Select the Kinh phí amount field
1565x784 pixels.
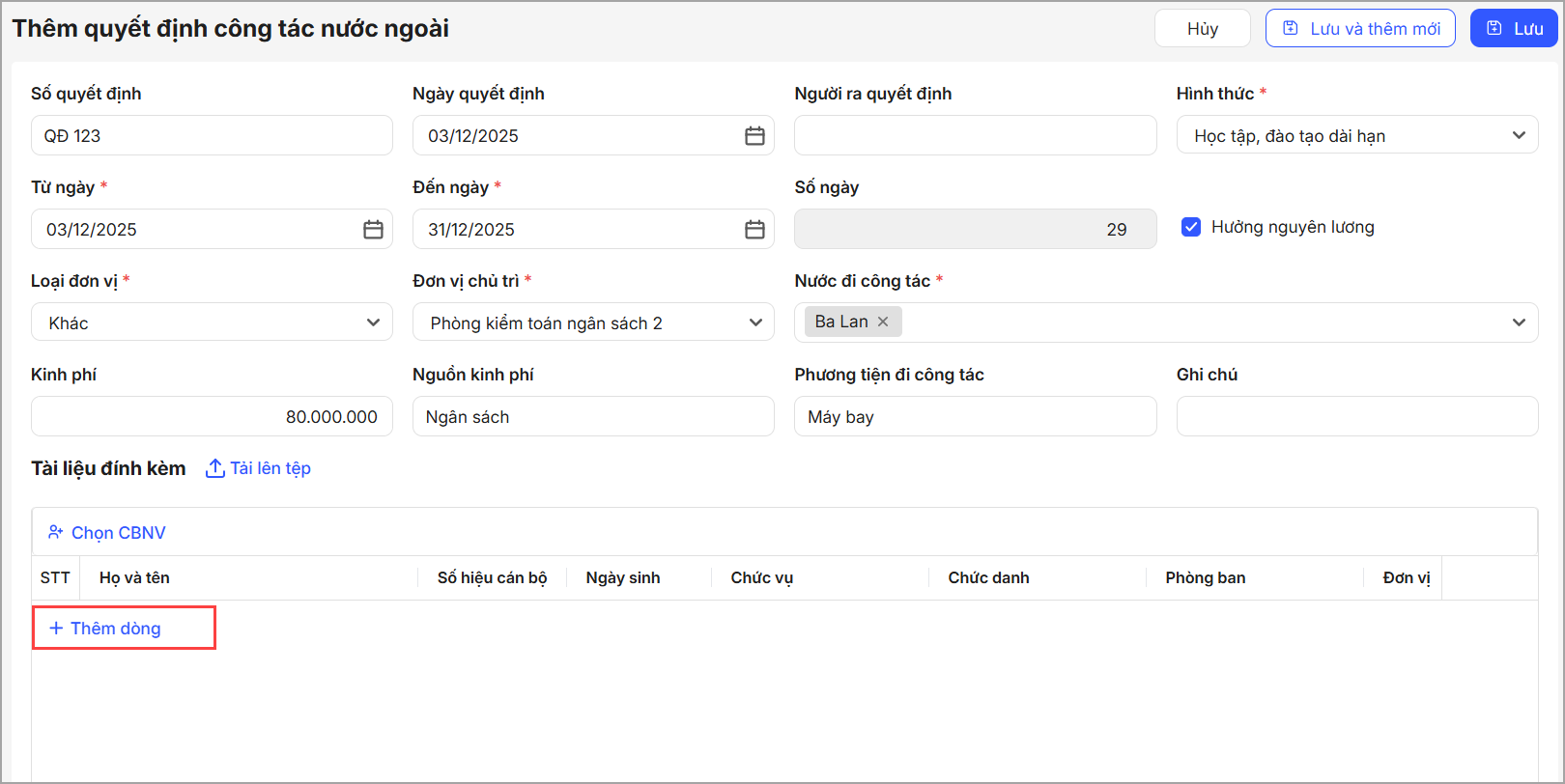point(212,417)
